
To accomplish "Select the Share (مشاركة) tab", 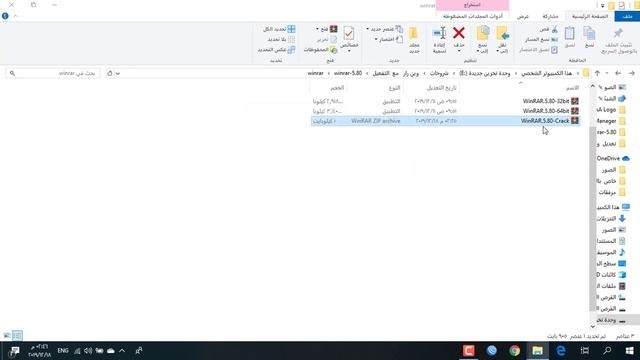I will (550, 16).
